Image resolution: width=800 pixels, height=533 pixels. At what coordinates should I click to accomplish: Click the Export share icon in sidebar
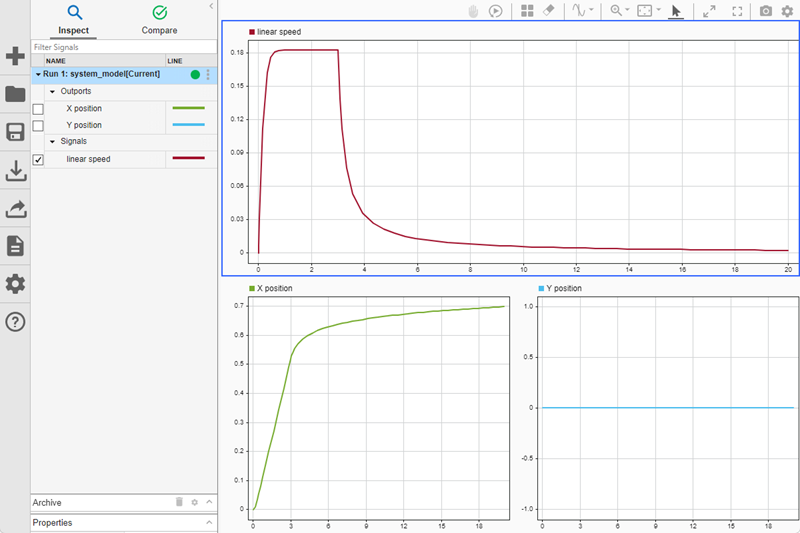[x=15, y=209]
